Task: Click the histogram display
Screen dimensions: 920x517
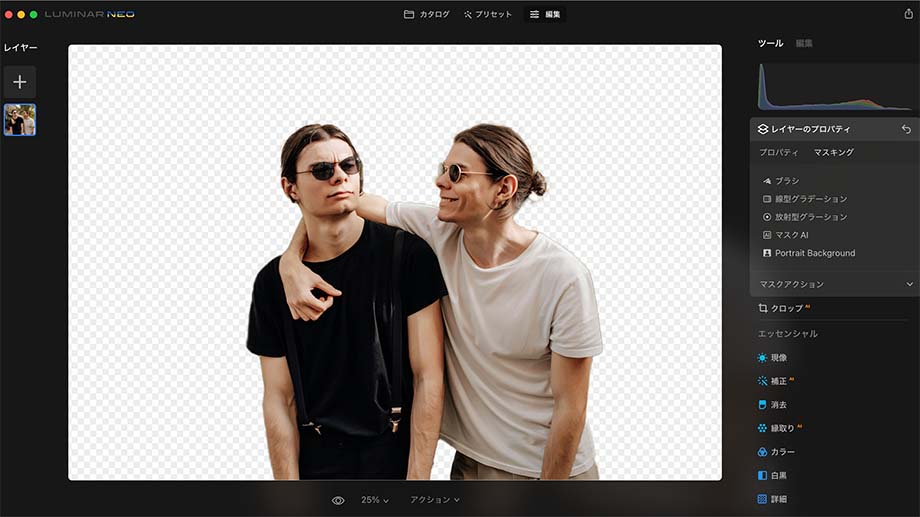Action: 836,87
